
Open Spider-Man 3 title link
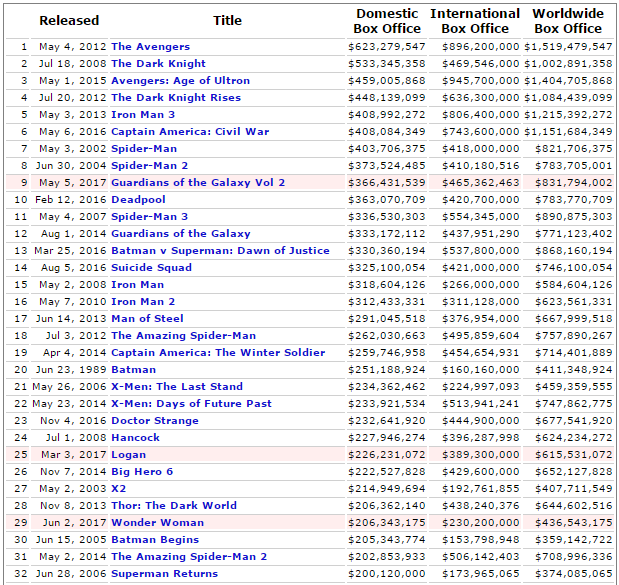(x=149, y=216)
